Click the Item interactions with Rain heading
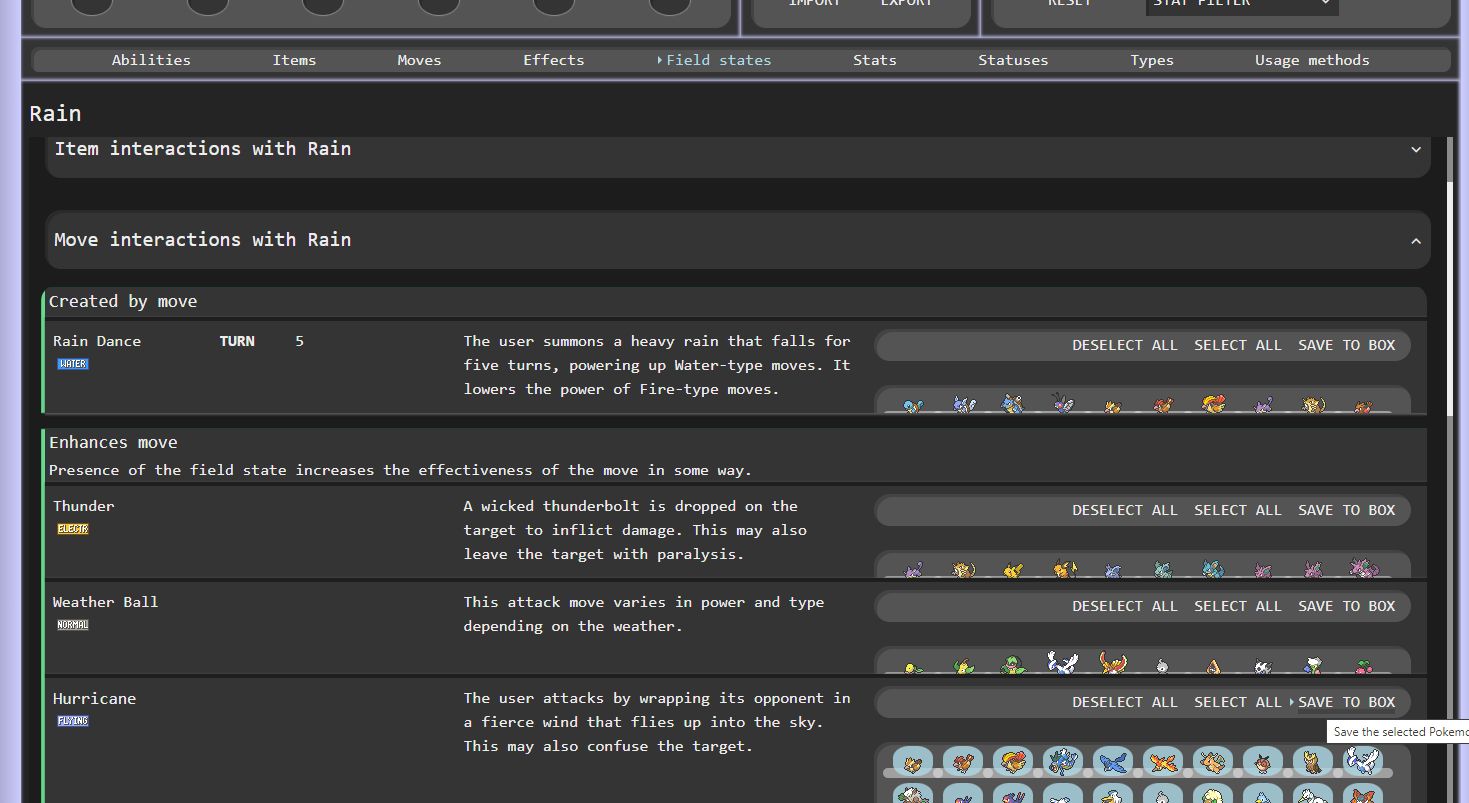This screenshot has width=1469, height=803. click(203, 149)
